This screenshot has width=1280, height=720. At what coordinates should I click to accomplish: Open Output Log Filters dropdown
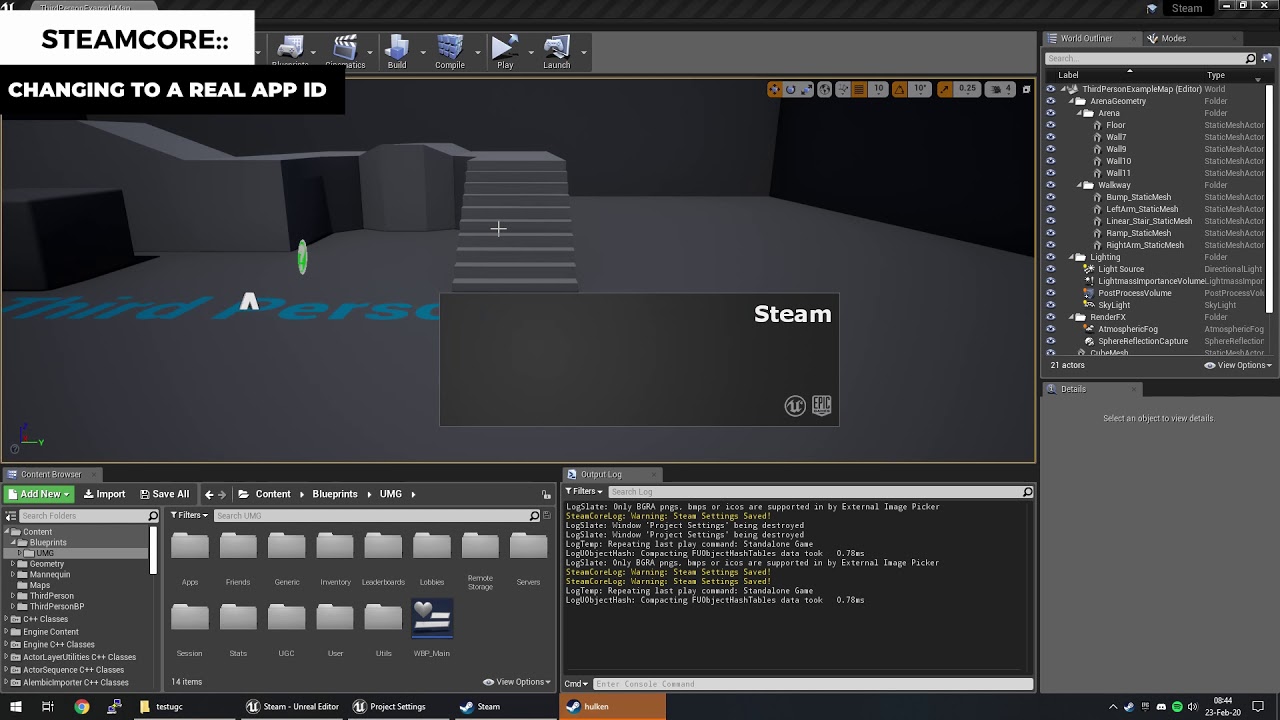point(584,492)
